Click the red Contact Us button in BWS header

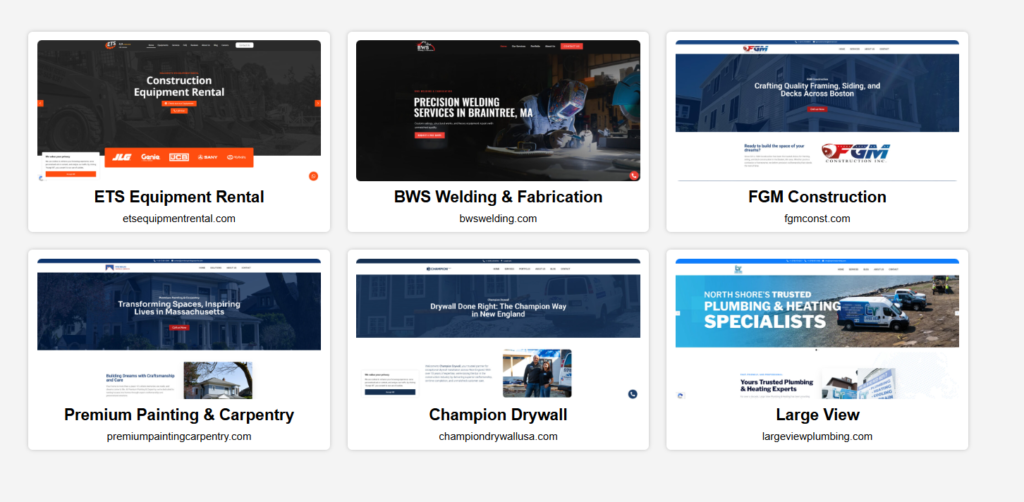click(571, 46)
